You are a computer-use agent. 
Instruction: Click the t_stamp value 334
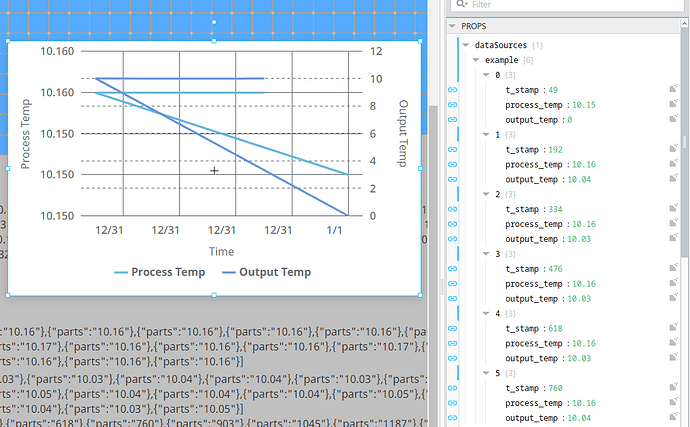click(555, 209)
